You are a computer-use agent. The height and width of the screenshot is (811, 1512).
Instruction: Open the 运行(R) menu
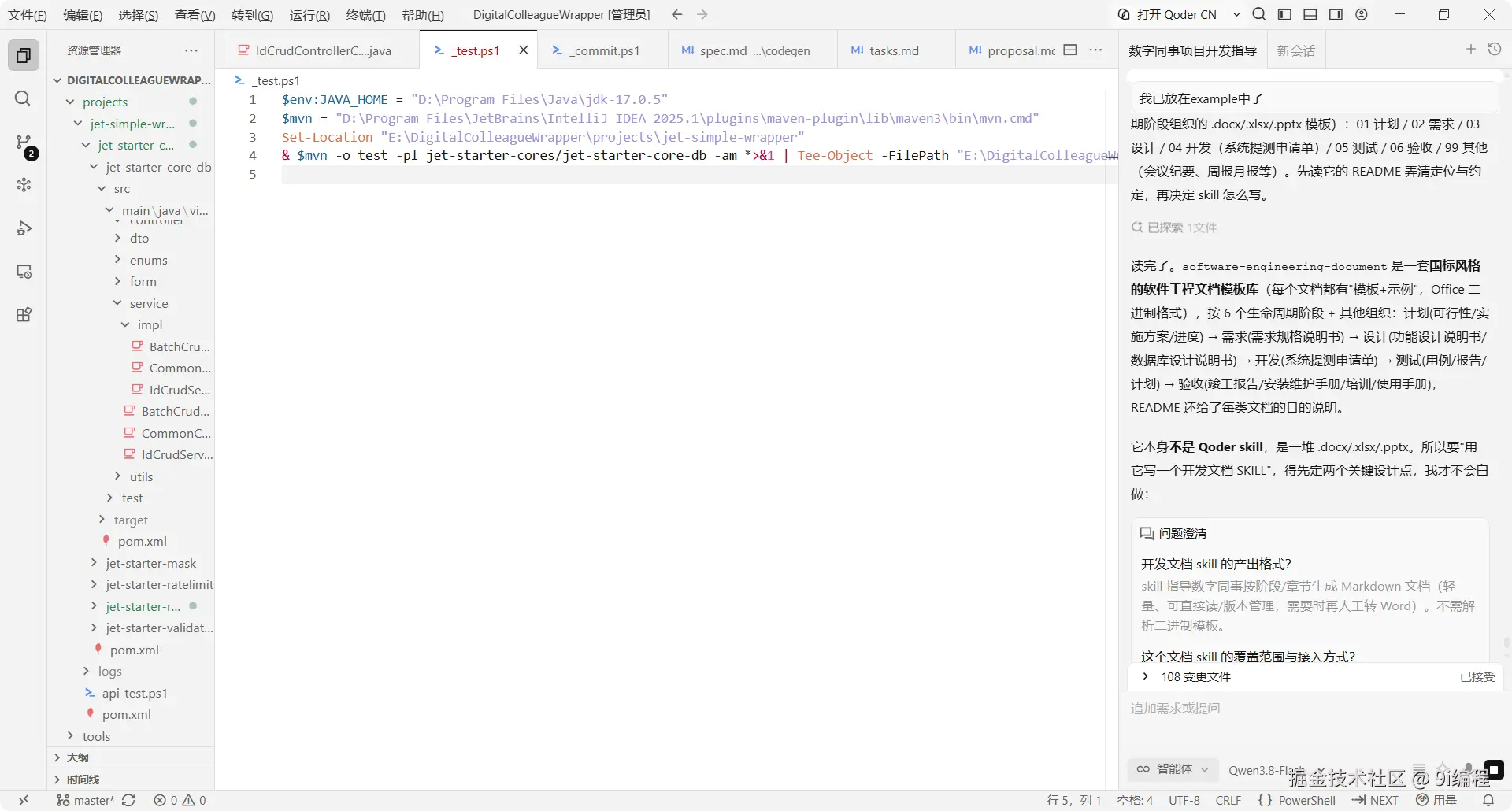coord(309,15)
